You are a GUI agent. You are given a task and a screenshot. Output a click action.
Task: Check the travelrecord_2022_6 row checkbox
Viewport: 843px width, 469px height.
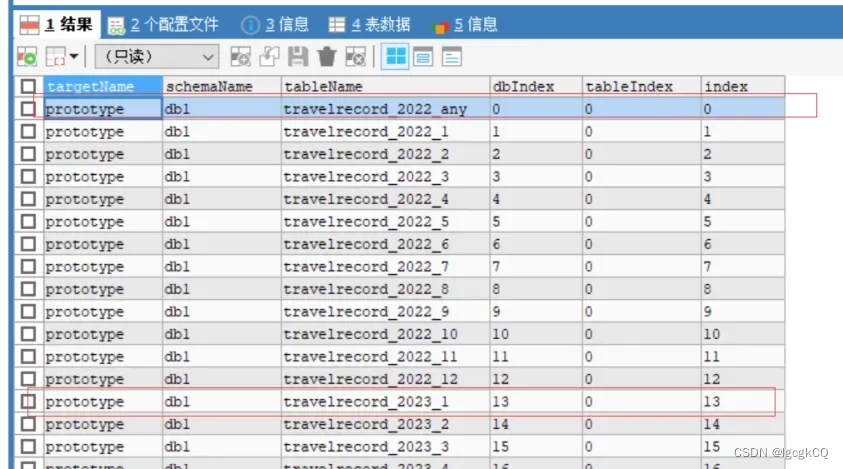point(28,244)
